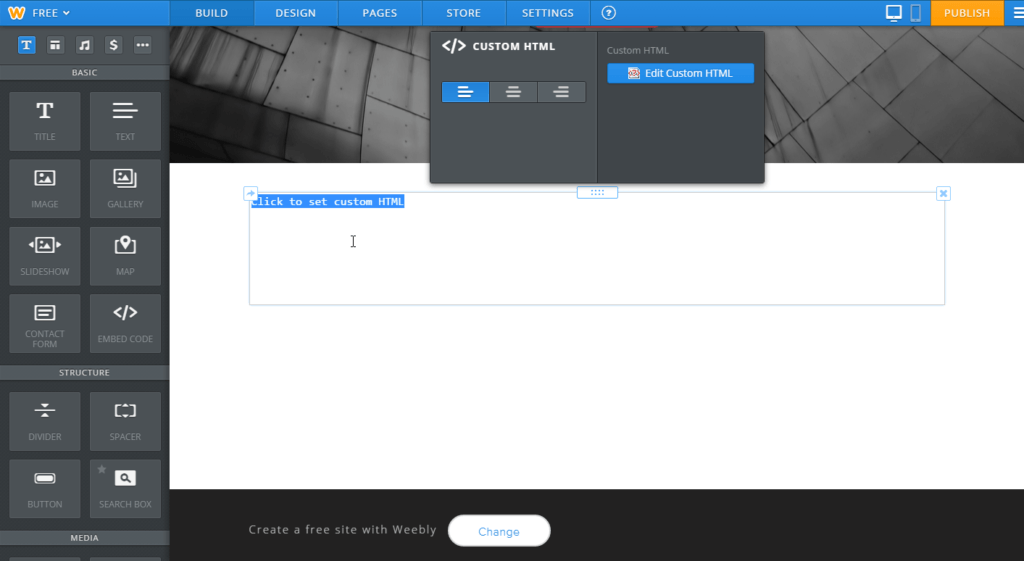Click the Edit Custom HTML button

click(680, 73)
